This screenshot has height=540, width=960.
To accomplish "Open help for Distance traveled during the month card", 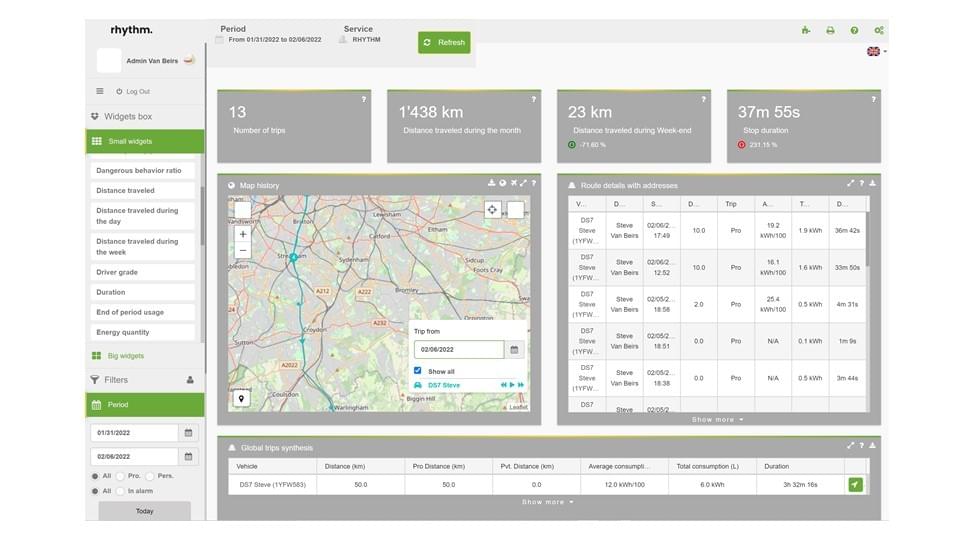I will (533, 99).
